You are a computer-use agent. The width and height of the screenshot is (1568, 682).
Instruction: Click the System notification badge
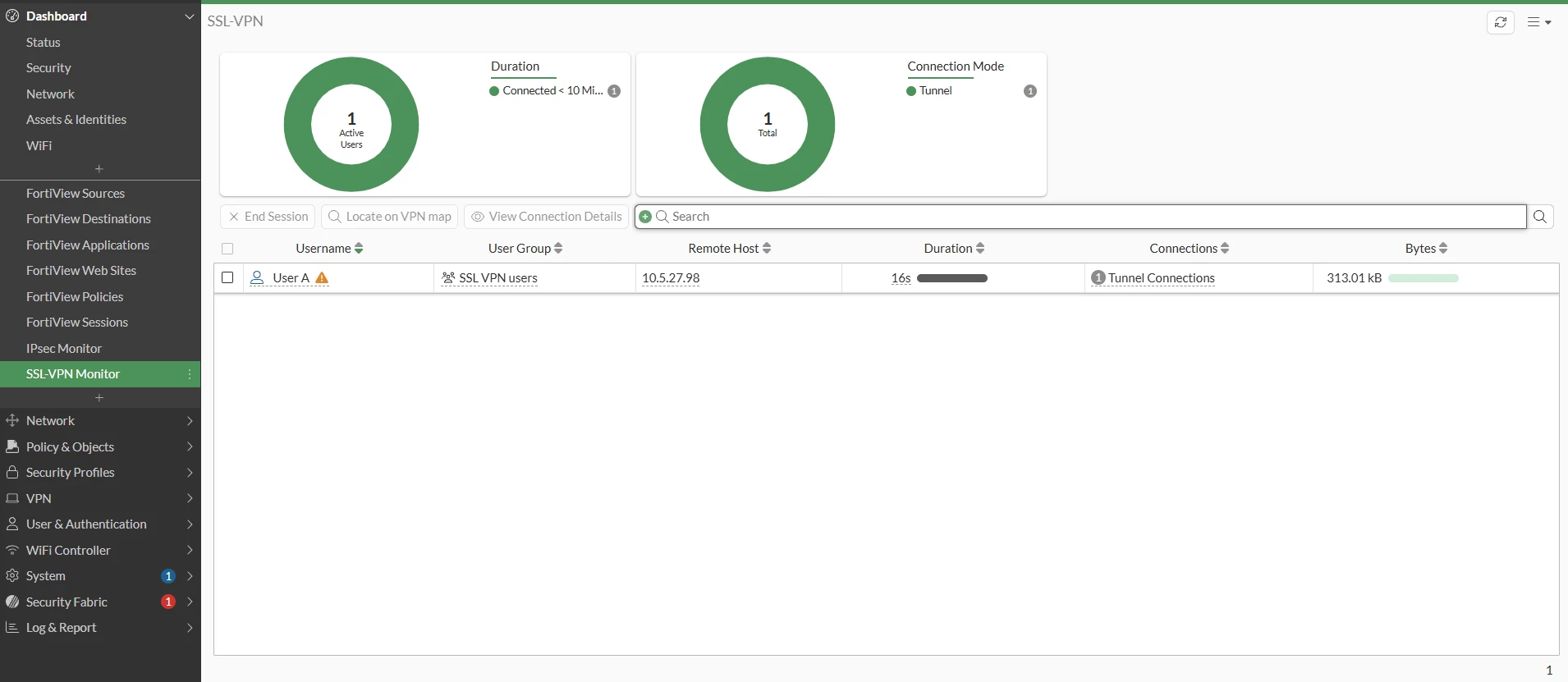(x=168, y=576)
